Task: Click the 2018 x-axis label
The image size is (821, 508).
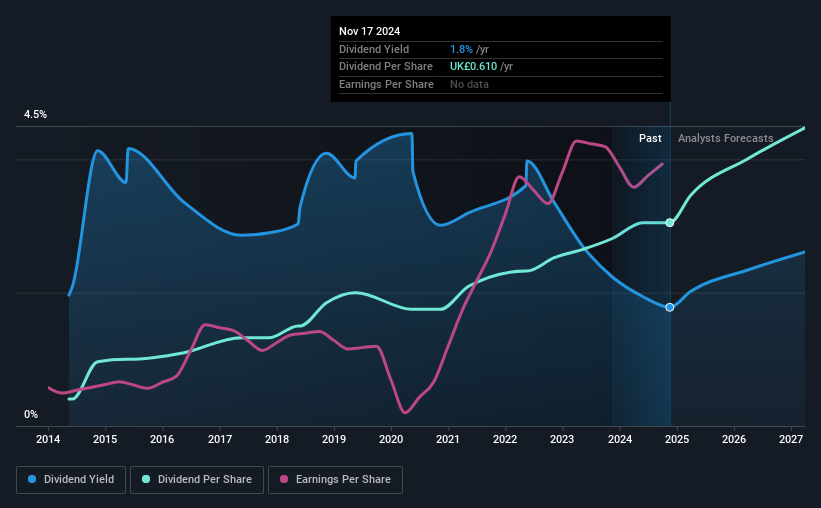Action: 276,439
